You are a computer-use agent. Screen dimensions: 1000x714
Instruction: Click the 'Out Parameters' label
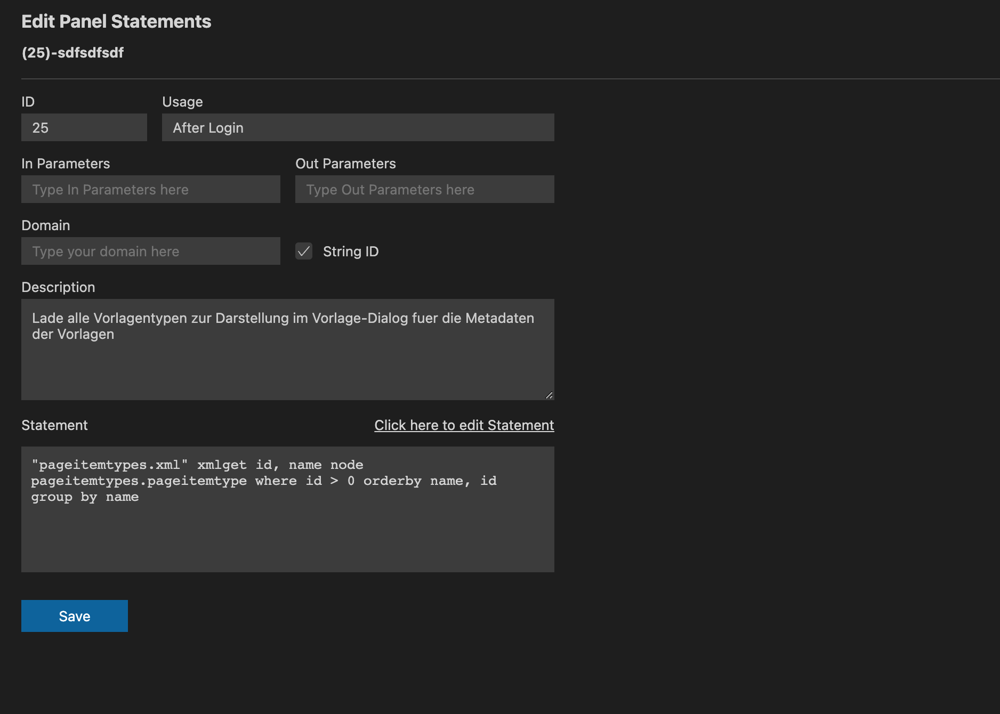tap(346, 164)
